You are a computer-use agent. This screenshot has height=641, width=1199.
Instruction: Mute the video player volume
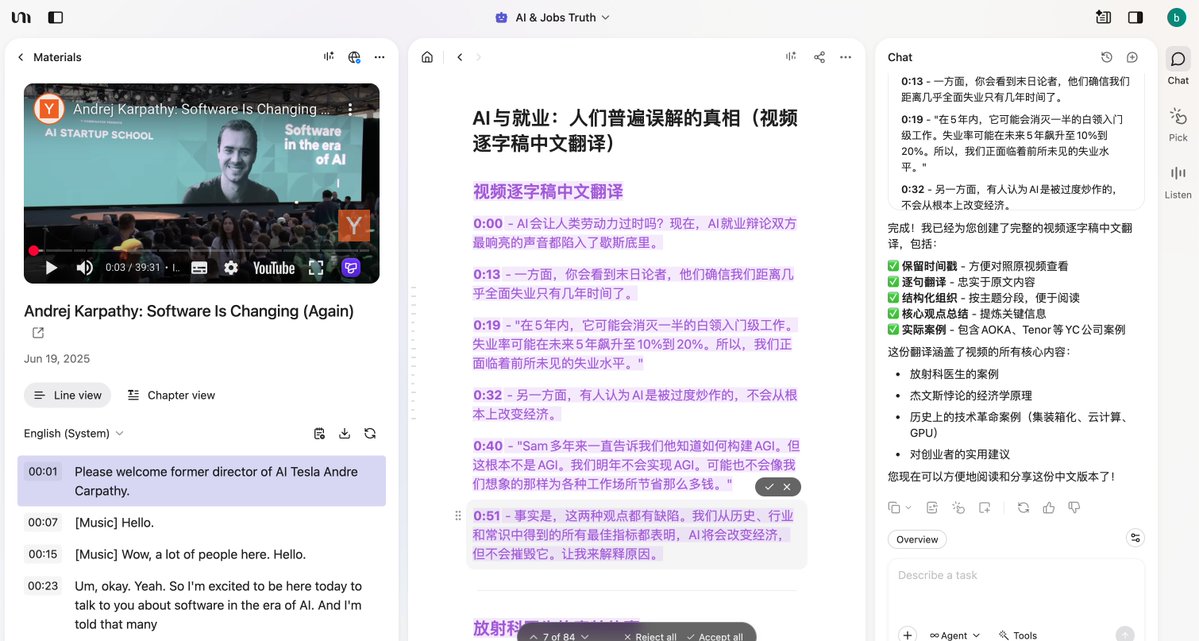(85, 268)
